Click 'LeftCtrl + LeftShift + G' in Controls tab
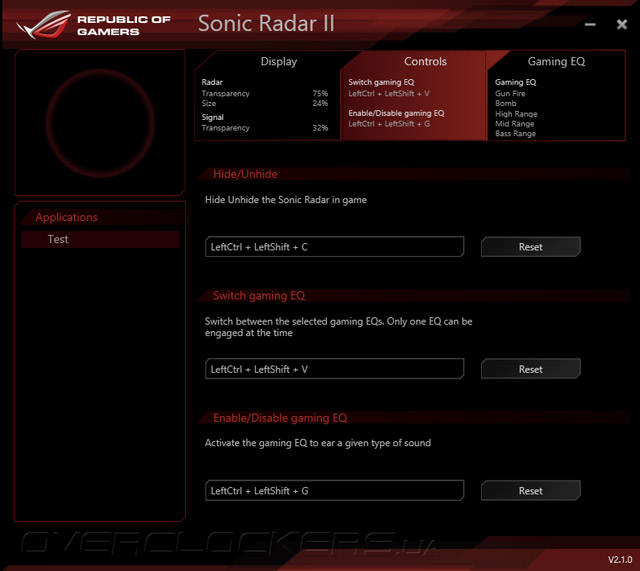 tap(389, 124)
